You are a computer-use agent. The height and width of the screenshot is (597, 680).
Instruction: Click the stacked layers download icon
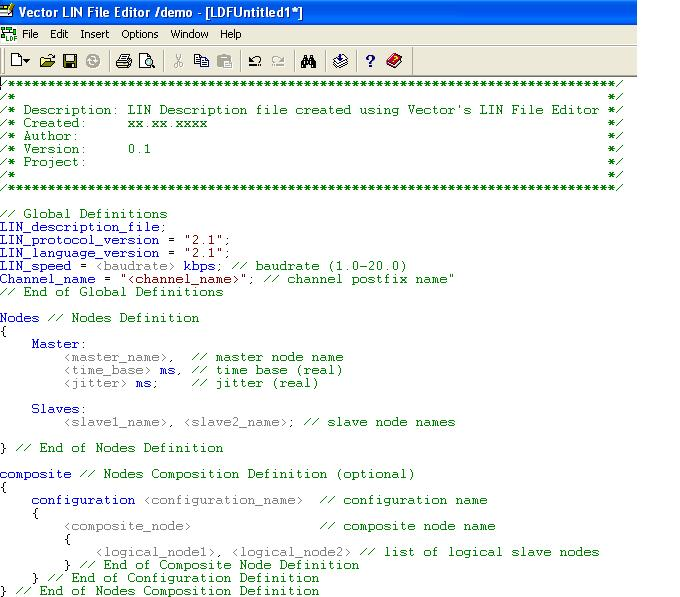click(340, 61)
